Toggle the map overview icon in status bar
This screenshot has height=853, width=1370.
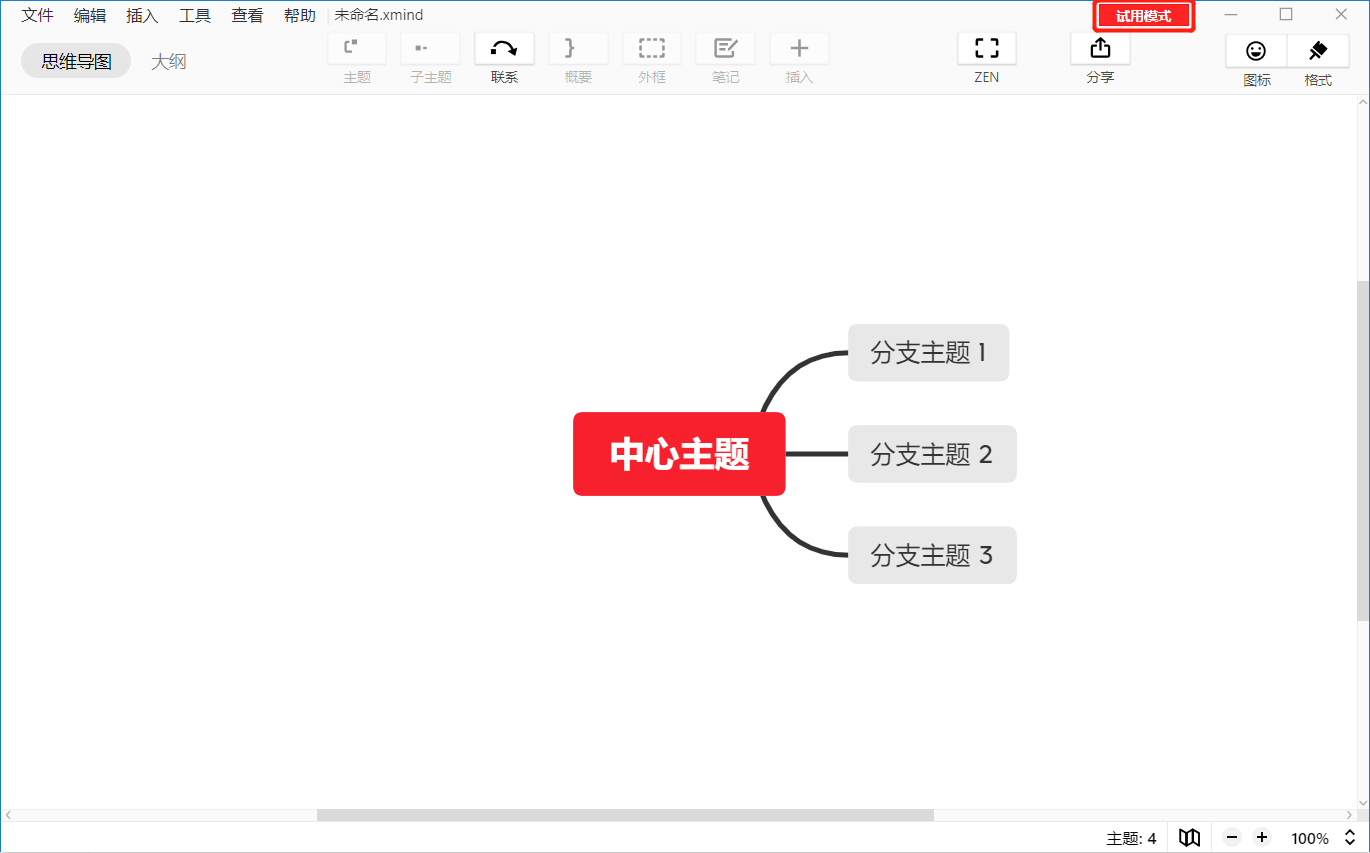coord(1189,838)
